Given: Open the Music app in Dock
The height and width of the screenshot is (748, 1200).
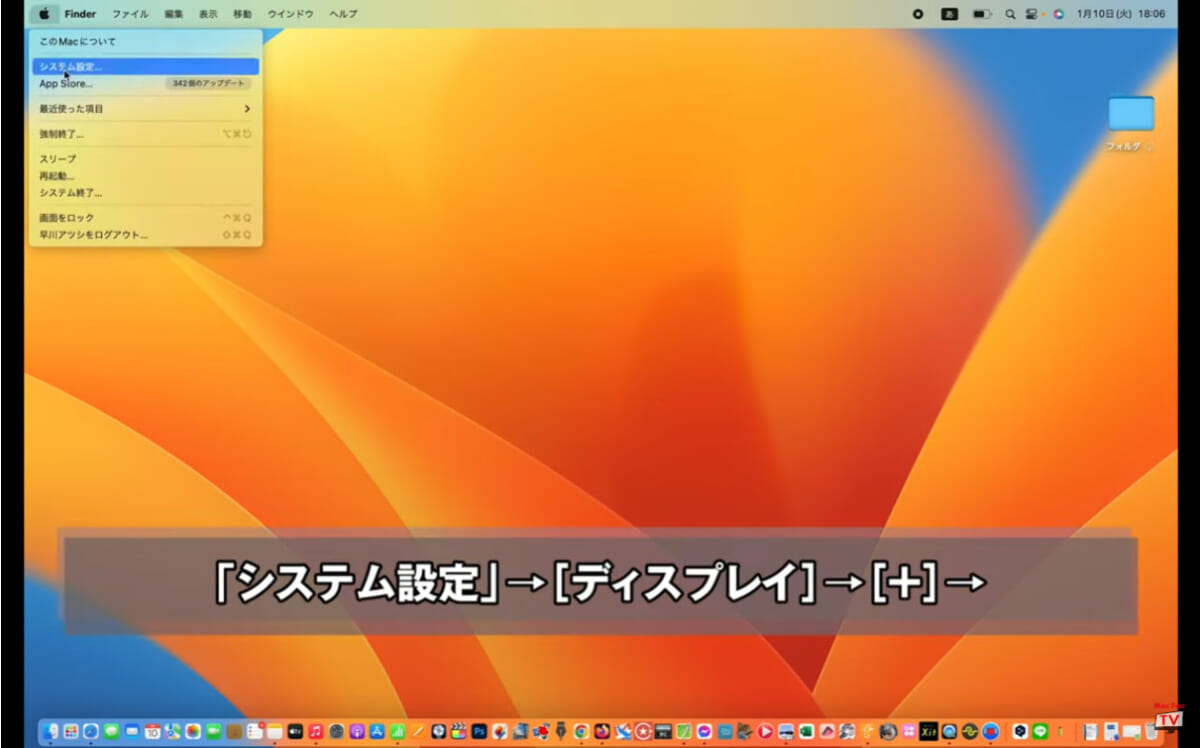Looking at the screenshot, I should [x=316, y=731].
